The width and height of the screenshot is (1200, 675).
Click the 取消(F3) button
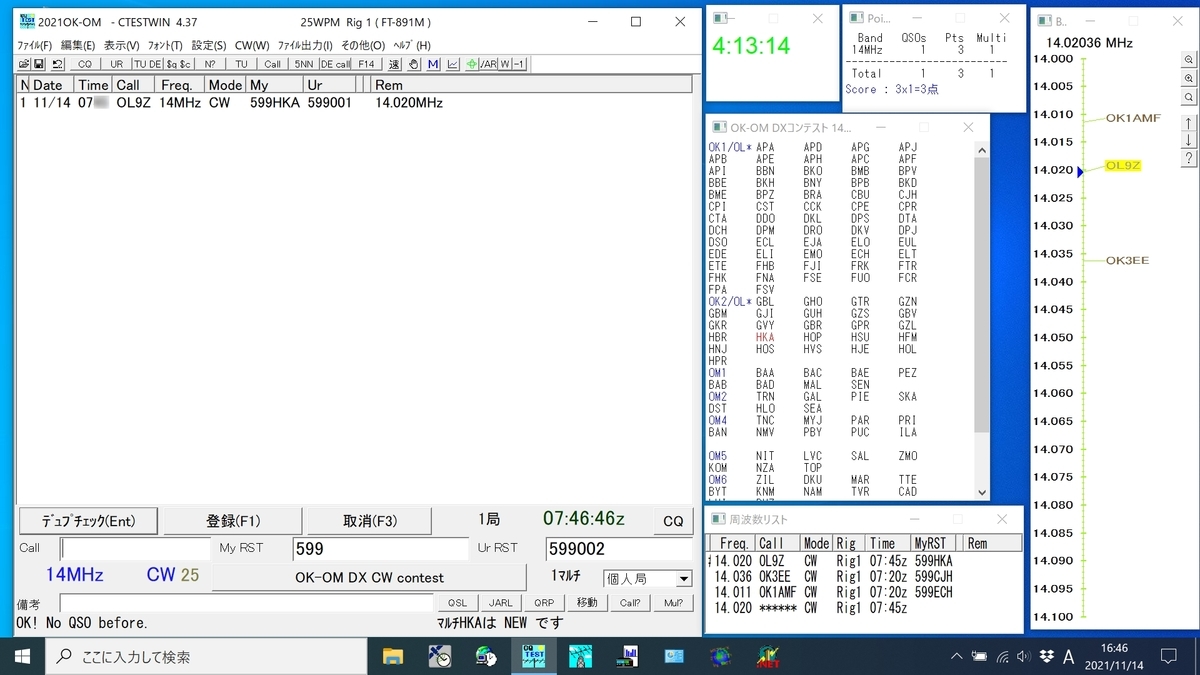(370, 521)
